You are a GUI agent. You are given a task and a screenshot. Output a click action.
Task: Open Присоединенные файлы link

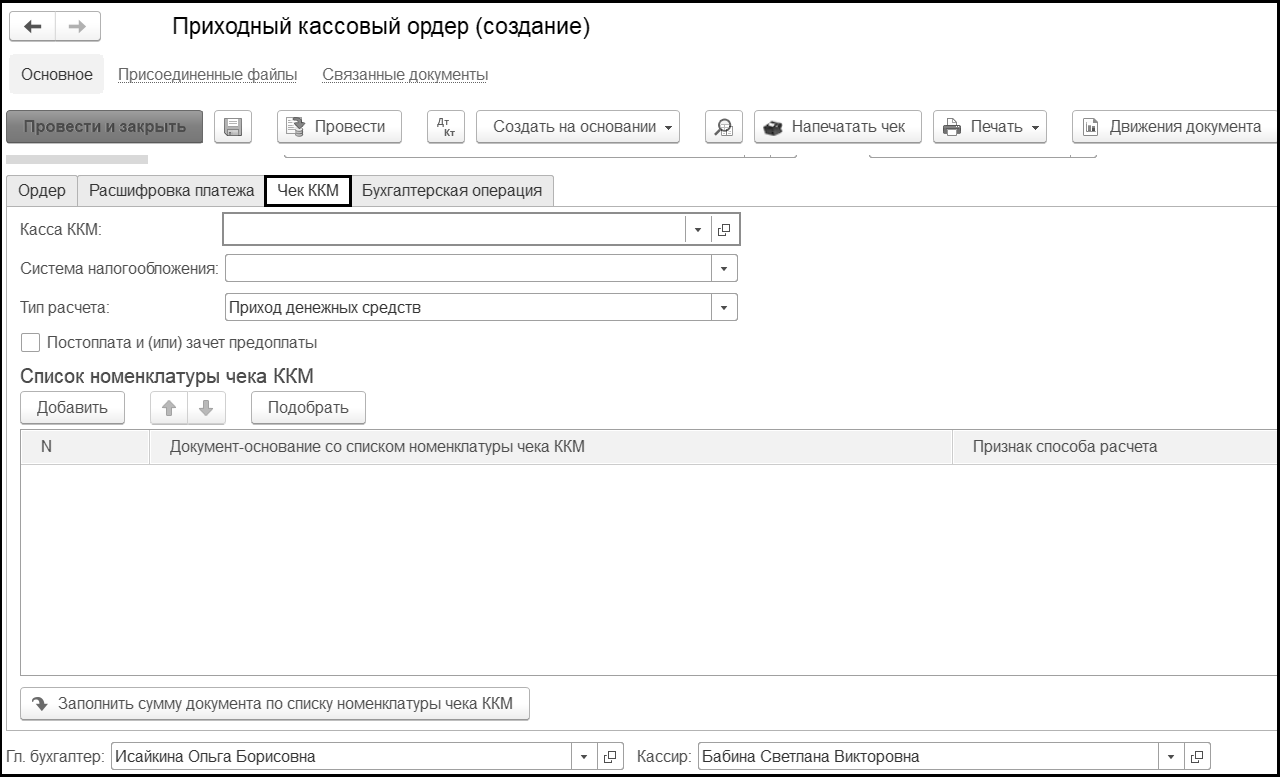[x=208, y=75]
